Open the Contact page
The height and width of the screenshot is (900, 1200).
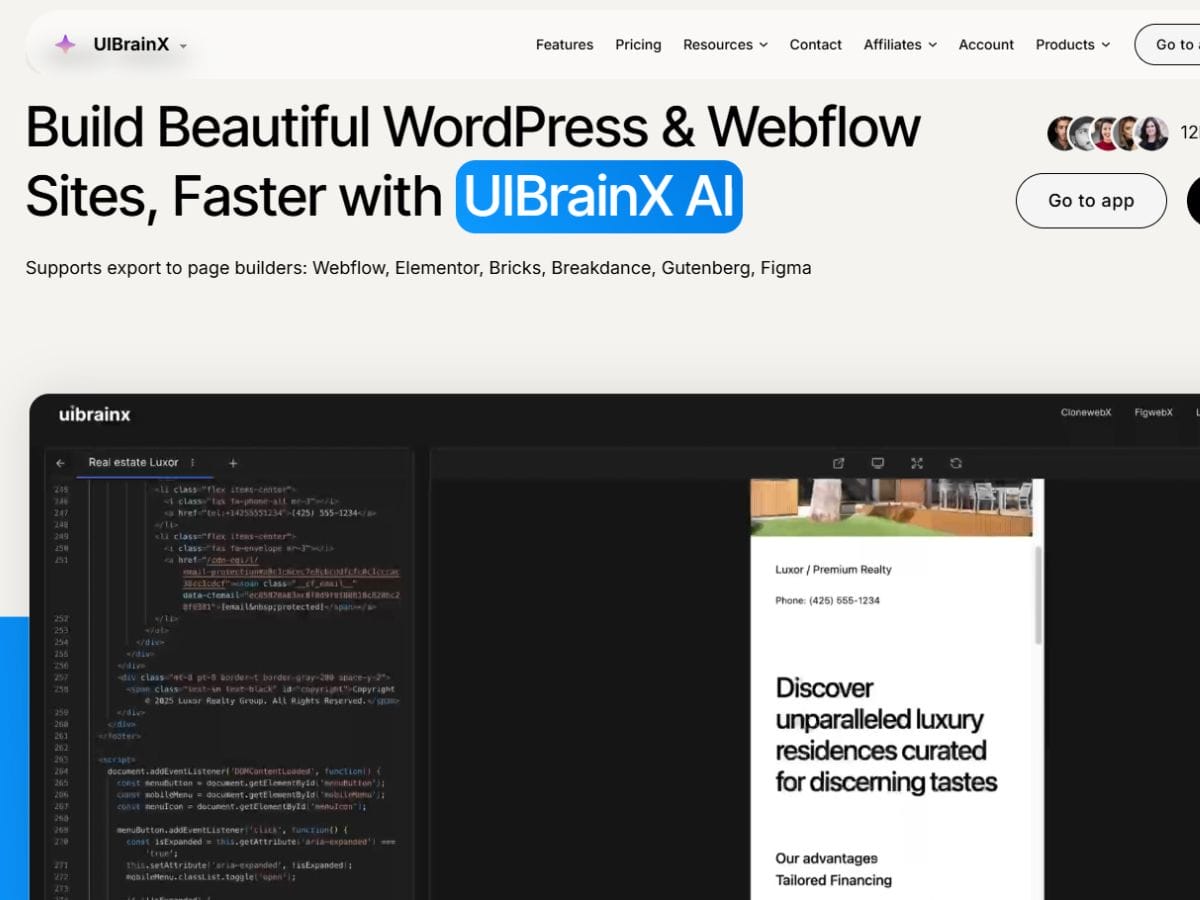816,44
